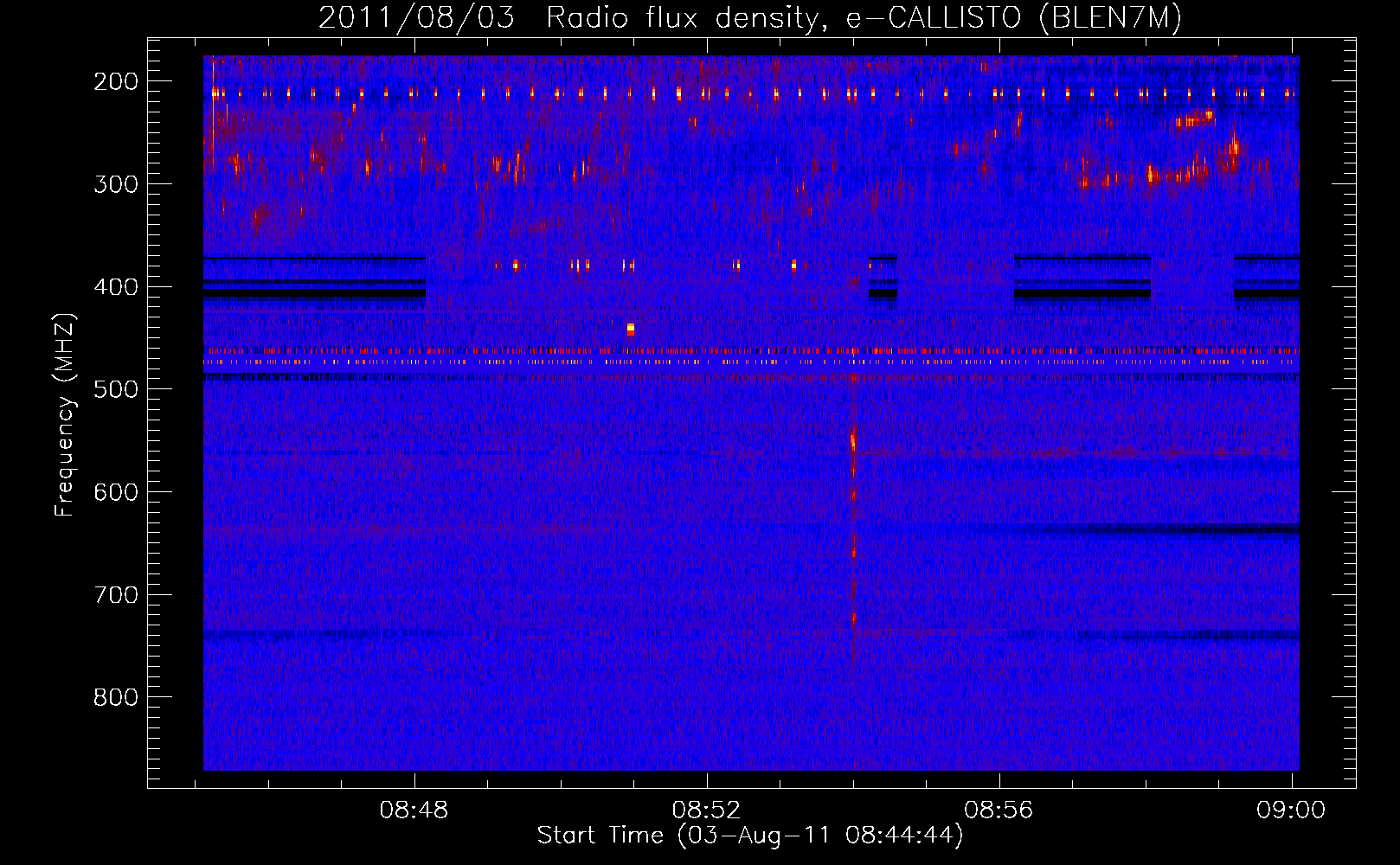The height and width of the screenshot is (865, 1400).
Task: Click the 500 frequency tick label
Action: (116, 389)
